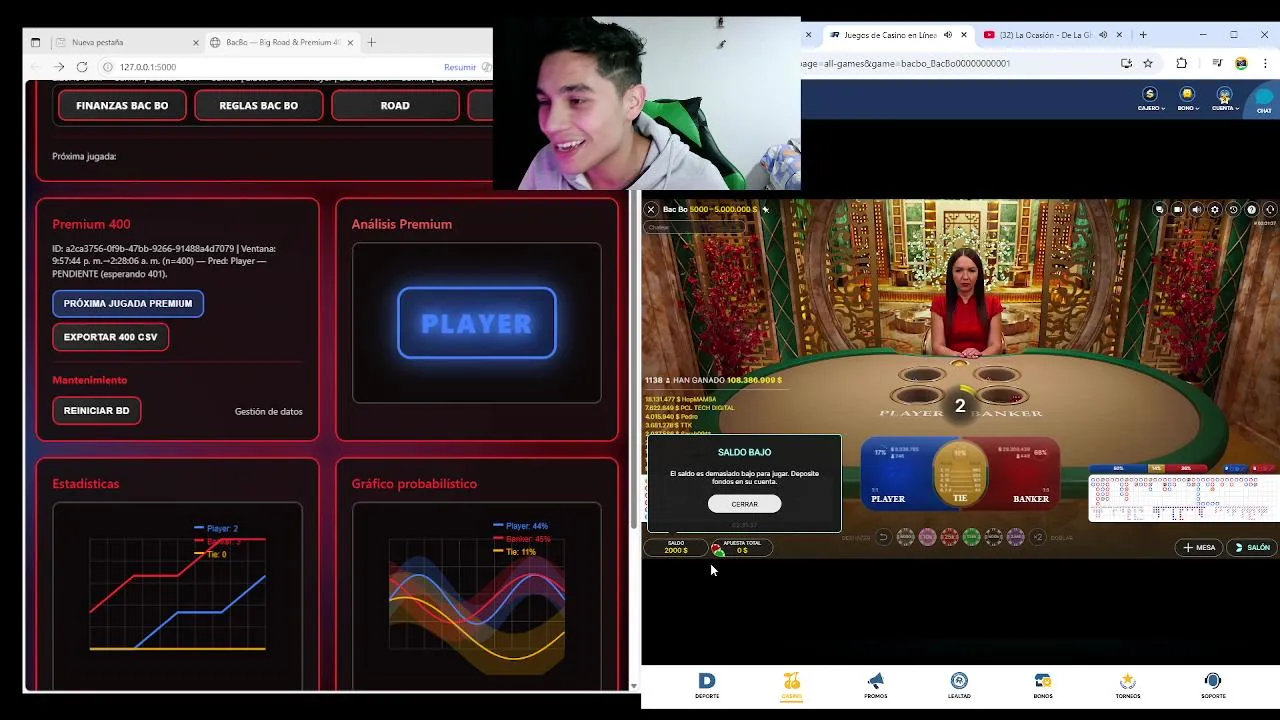The image size is (1280, 720).
Task: Click PRÓXIMA JUGADA PREMIUM button
Action: coord(128,303)
